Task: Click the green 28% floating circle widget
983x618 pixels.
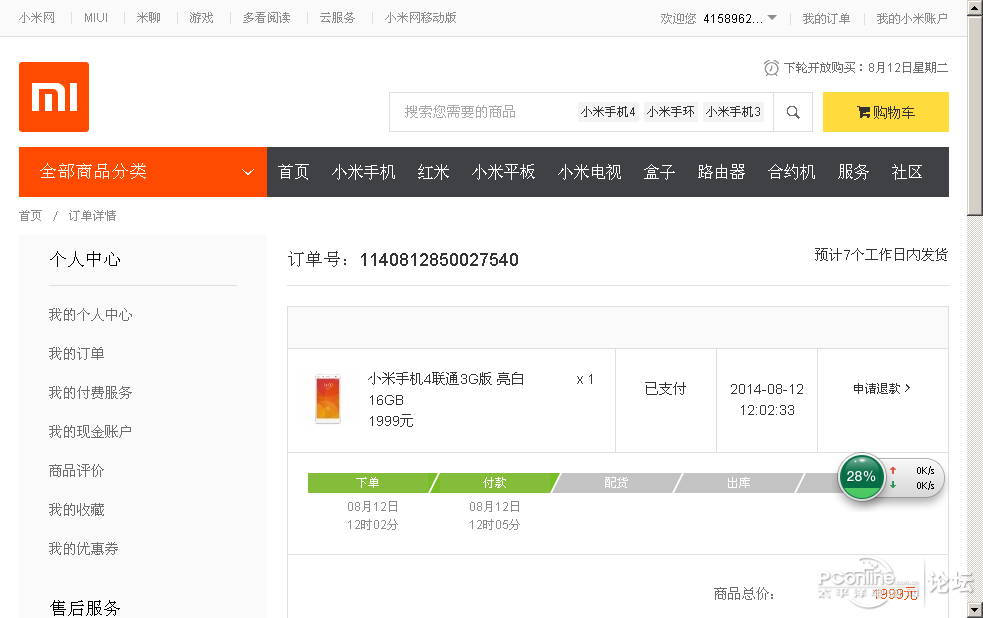Action: 861,477
